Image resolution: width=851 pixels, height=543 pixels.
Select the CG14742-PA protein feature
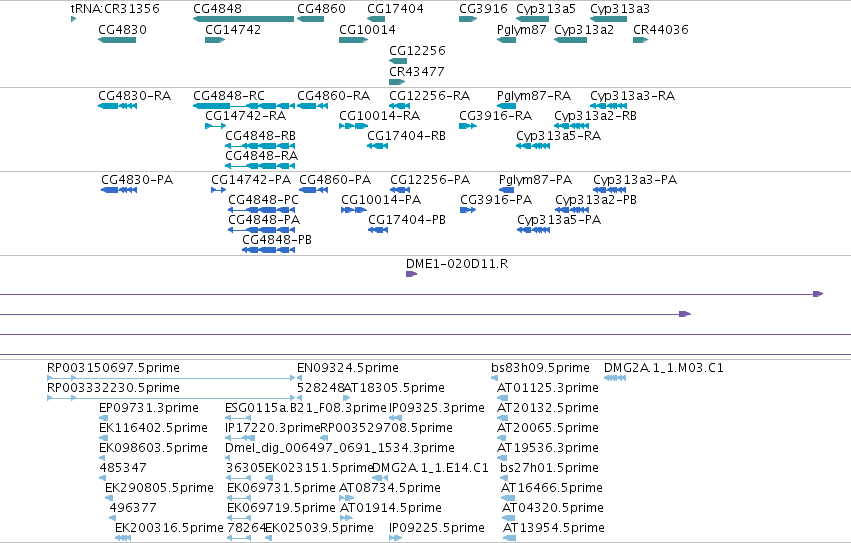click(x=219, y=190)
